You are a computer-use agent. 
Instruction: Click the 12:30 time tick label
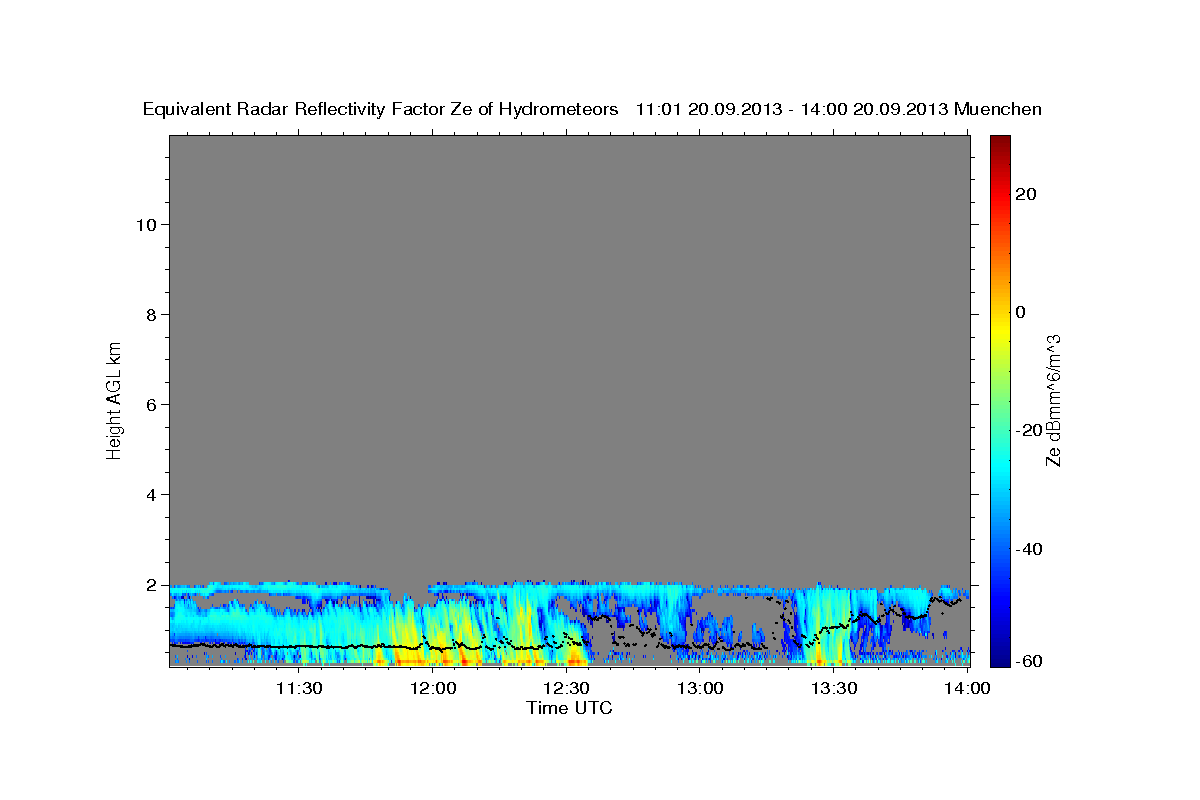click(566, 688)
